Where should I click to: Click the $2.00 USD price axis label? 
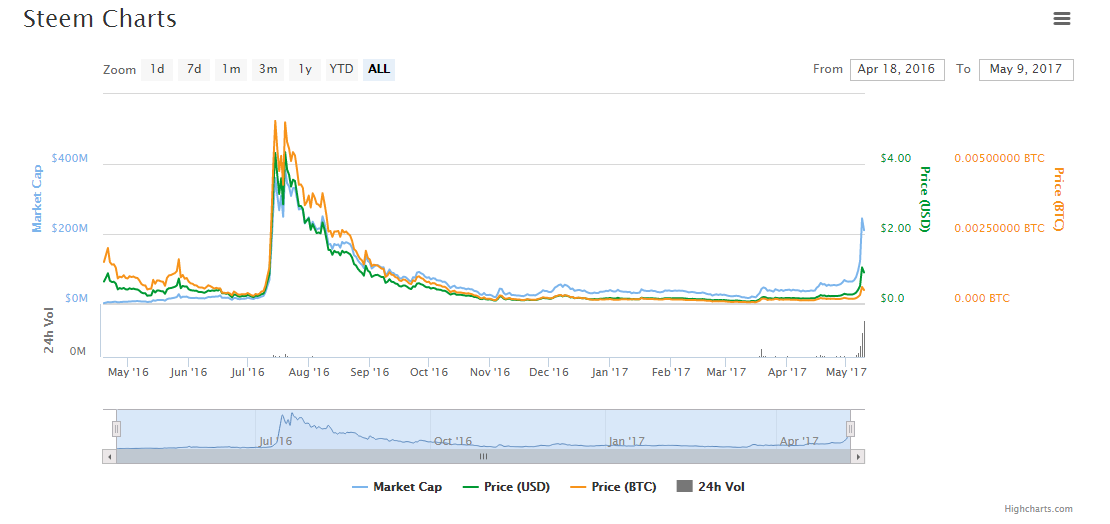click(x=896, y=229)
